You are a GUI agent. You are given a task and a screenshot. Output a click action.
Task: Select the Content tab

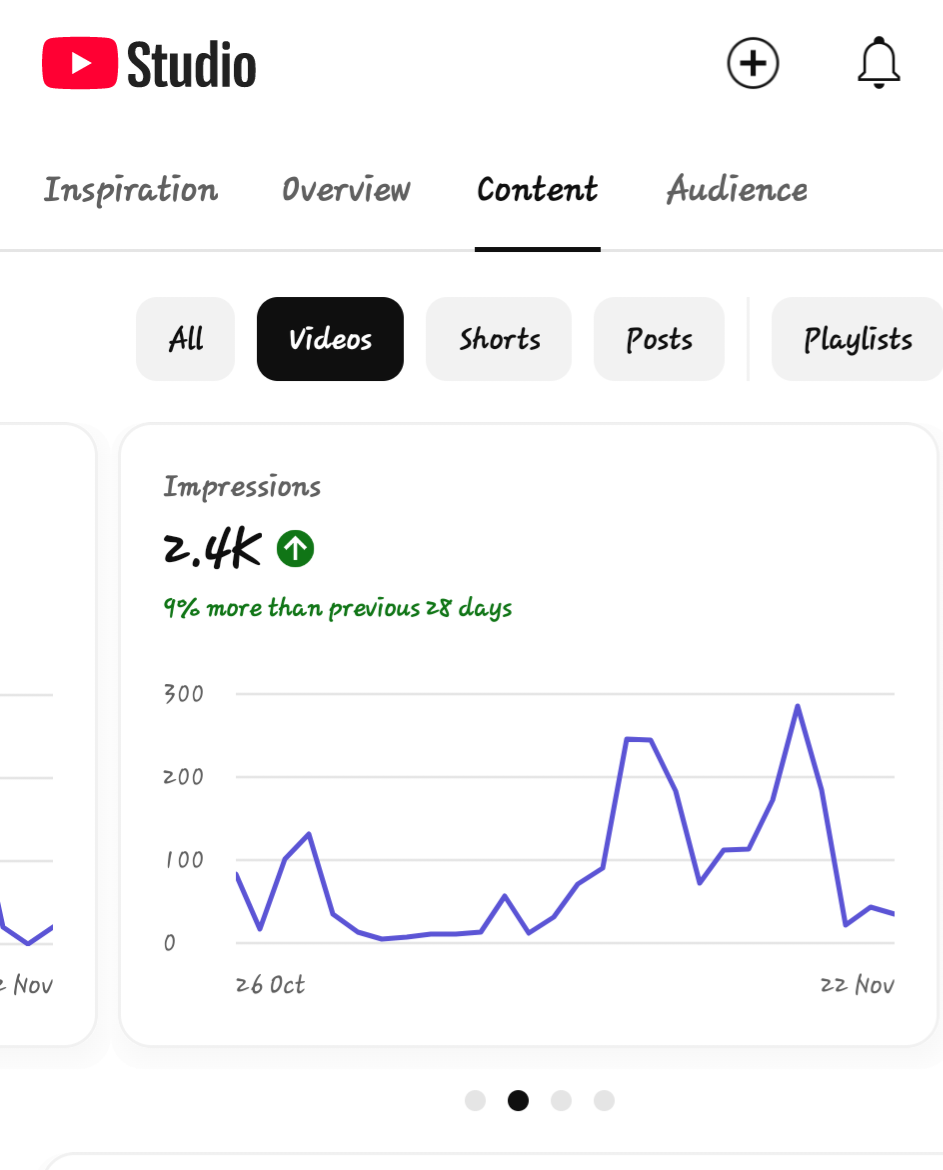click(x=537, y=190)
